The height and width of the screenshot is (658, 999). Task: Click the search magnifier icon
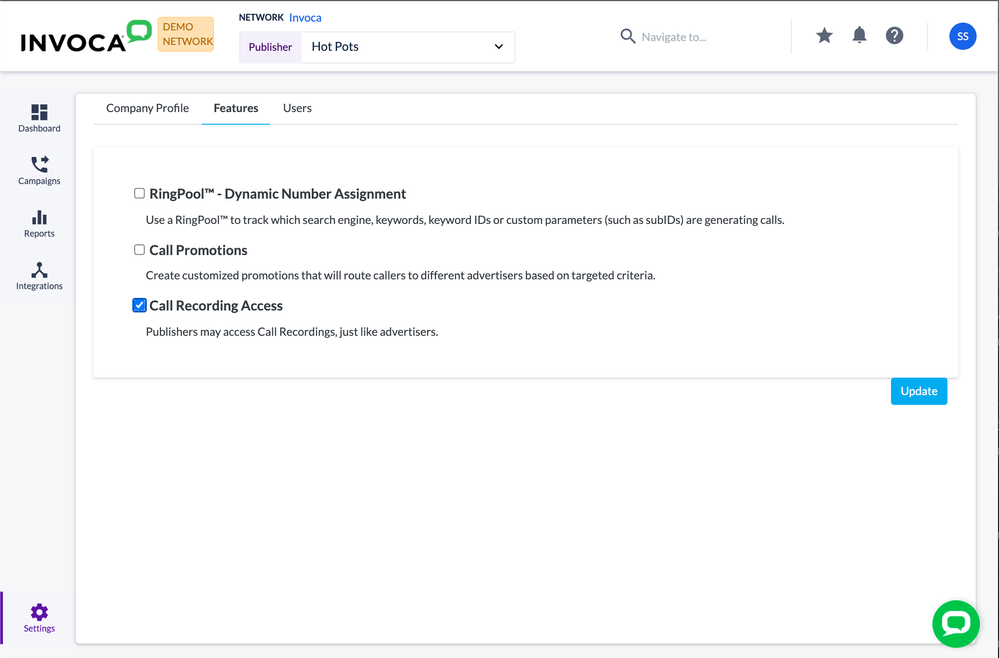tap(628, 36)
